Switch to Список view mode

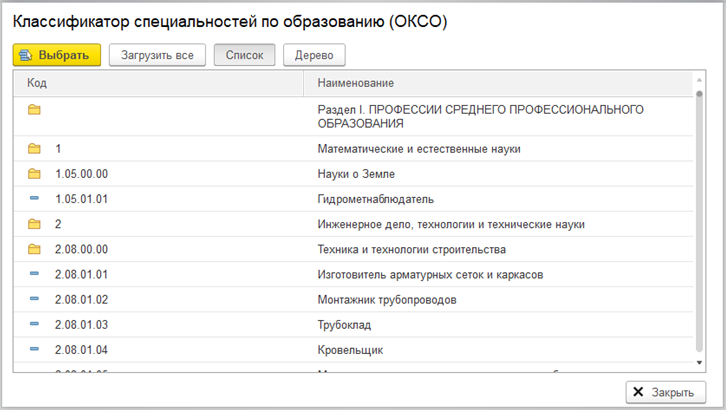tap(244, 55)
